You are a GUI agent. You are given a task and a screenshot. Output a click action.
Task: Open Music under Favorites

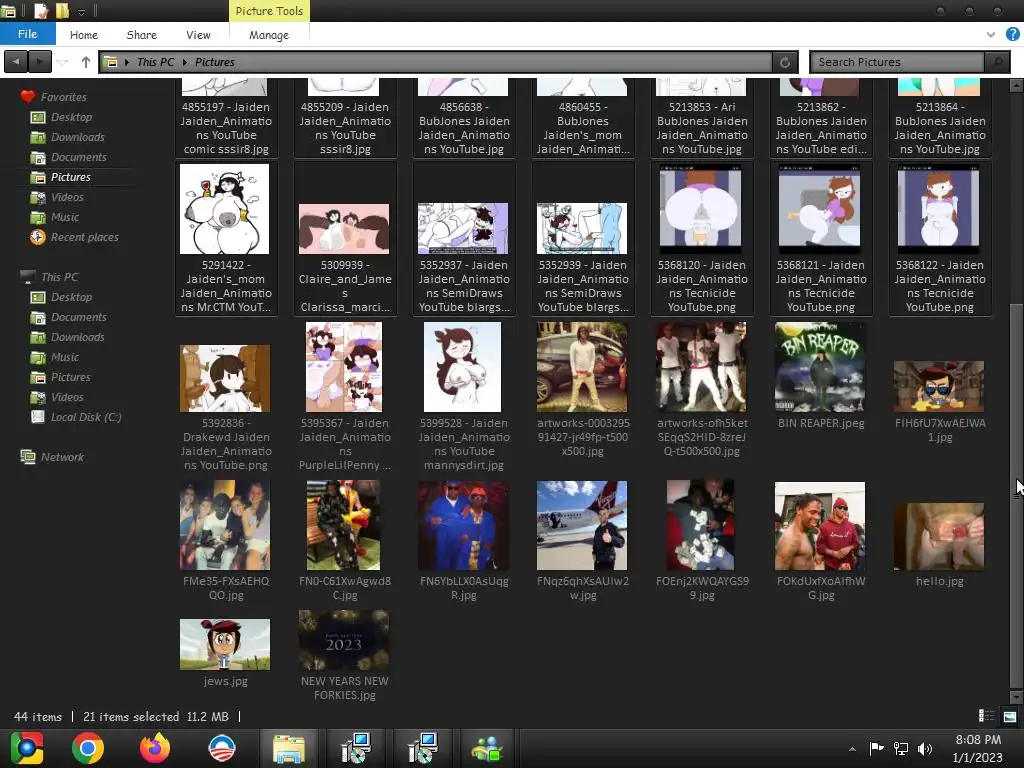[65, 217]
